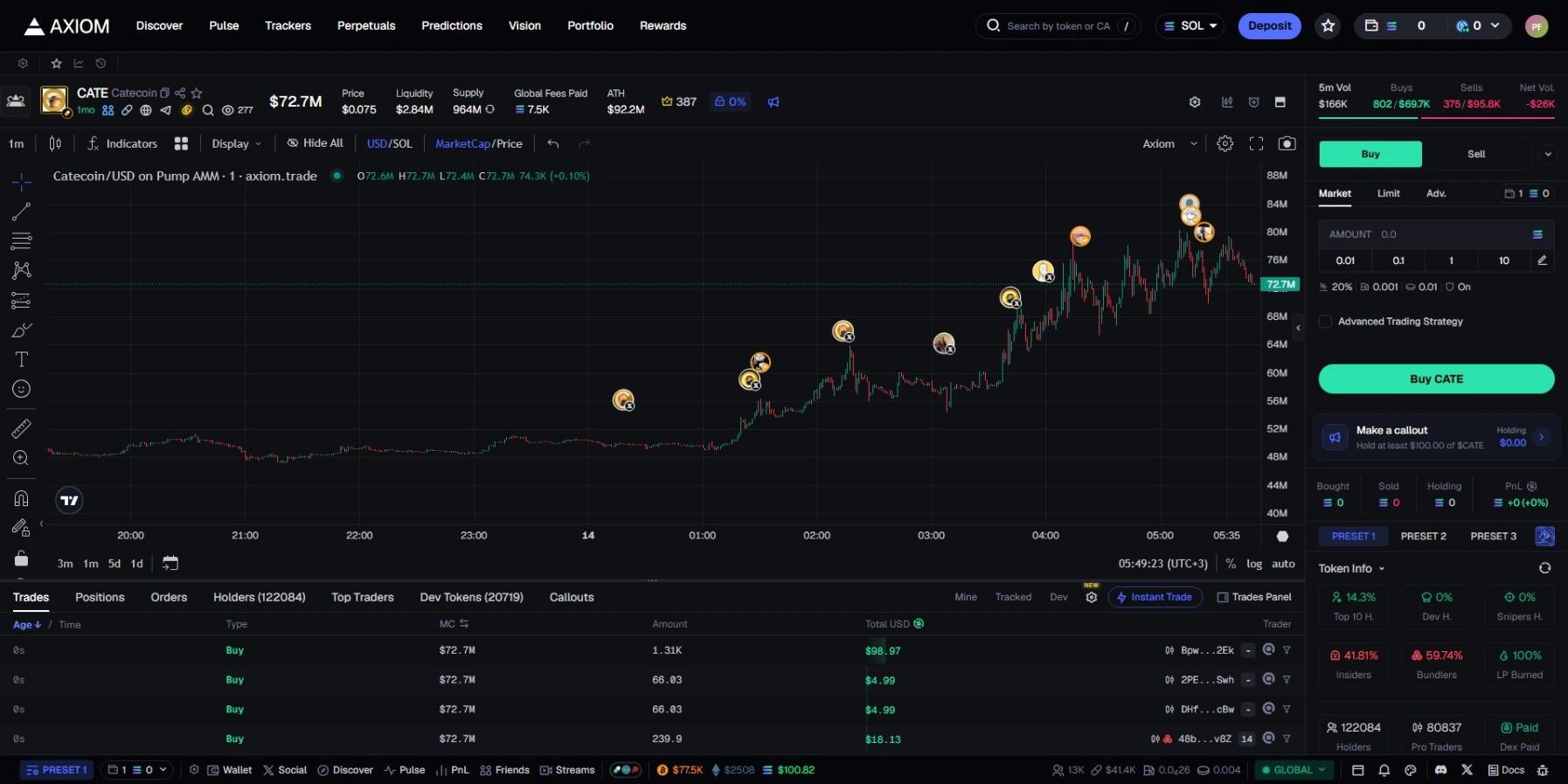Viewport: 1568px width, 784px height.
Task: Select the text annotation tool
Action: pos(22,359)
